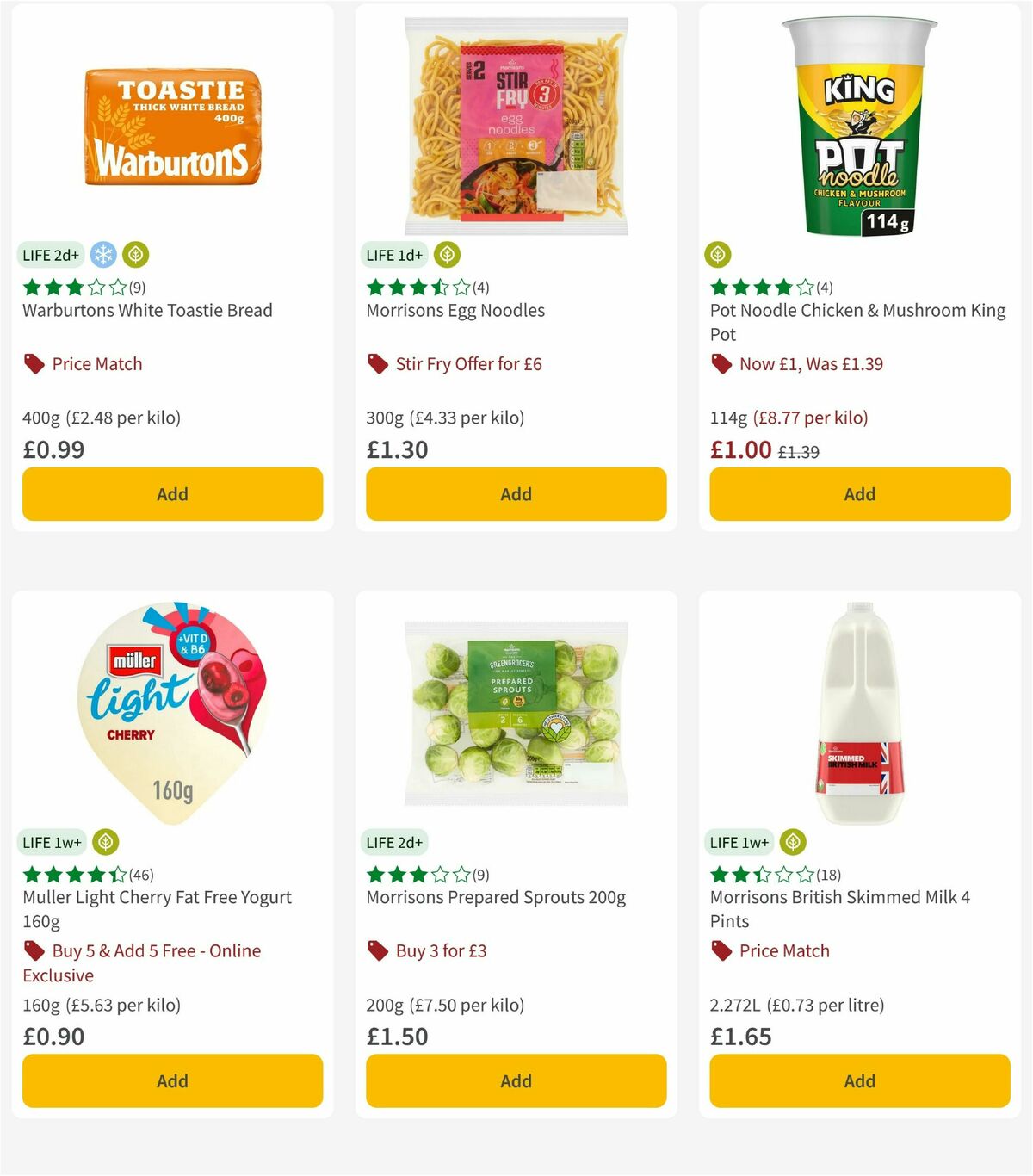Click the vegetarian leaf icon on Morrisons Egg Noodles
The height and width of the screenshot is (1176, 1033).
click(444, 255)
